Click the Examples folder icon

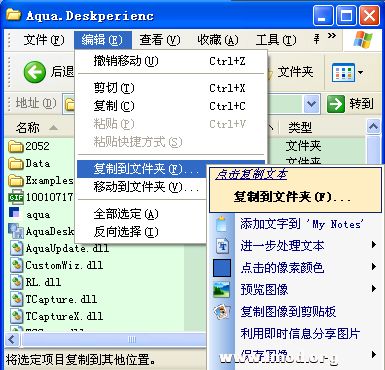(x=15, y=180)
